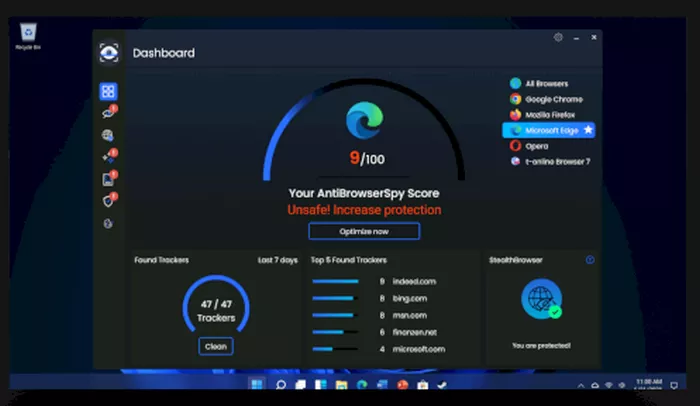Open the notification center icon
The image size is (700, 406).
point(674,385)
